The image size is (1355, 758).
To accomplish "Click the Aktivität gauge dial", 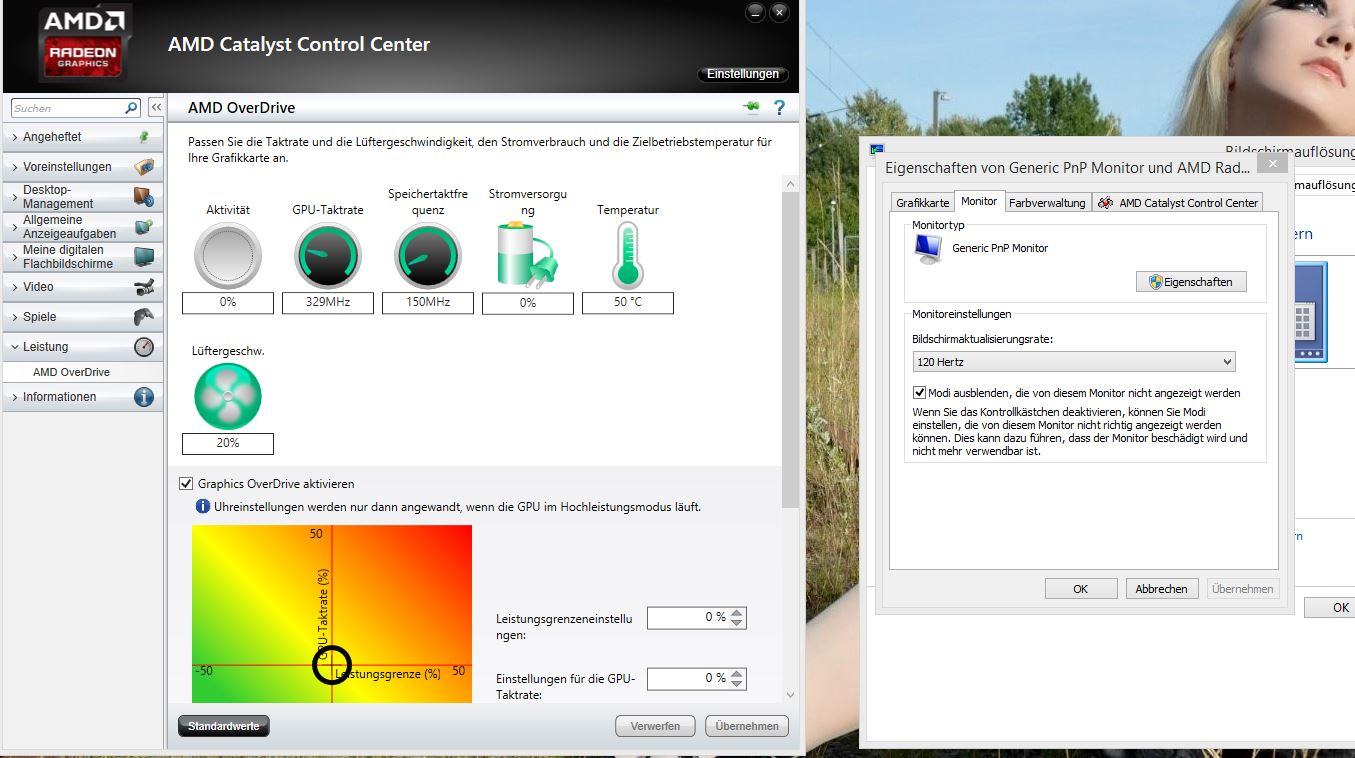I will click(x=228, y=256).
